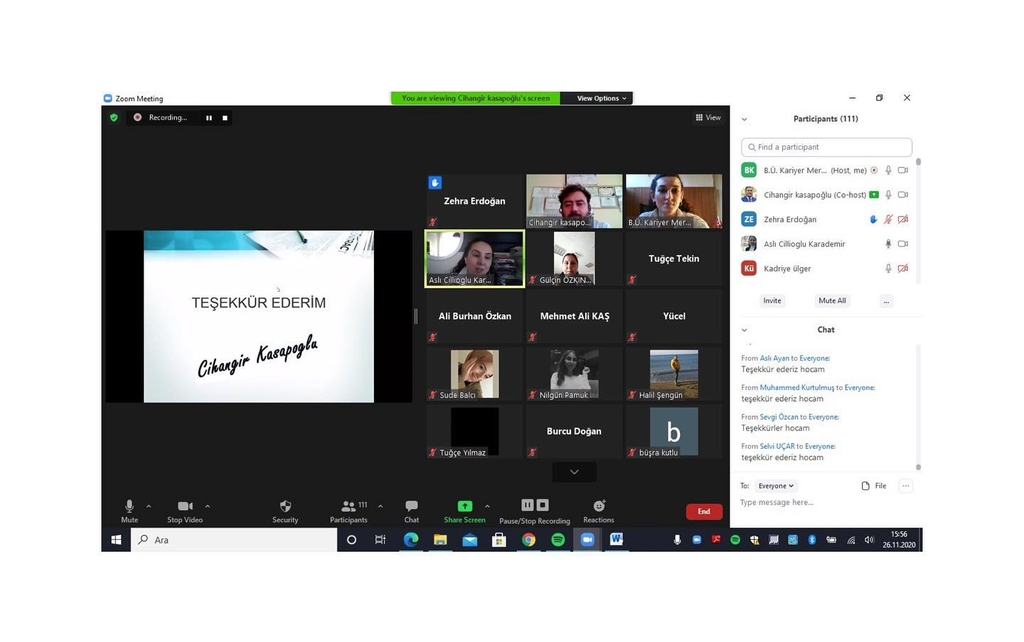Toggle Mute microphone in meeting toolbar

tap(129, 507)
